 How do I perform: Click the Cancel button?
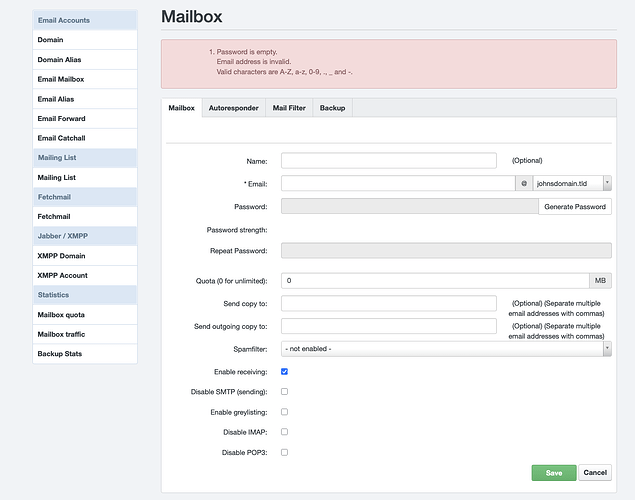coord(595,472)
